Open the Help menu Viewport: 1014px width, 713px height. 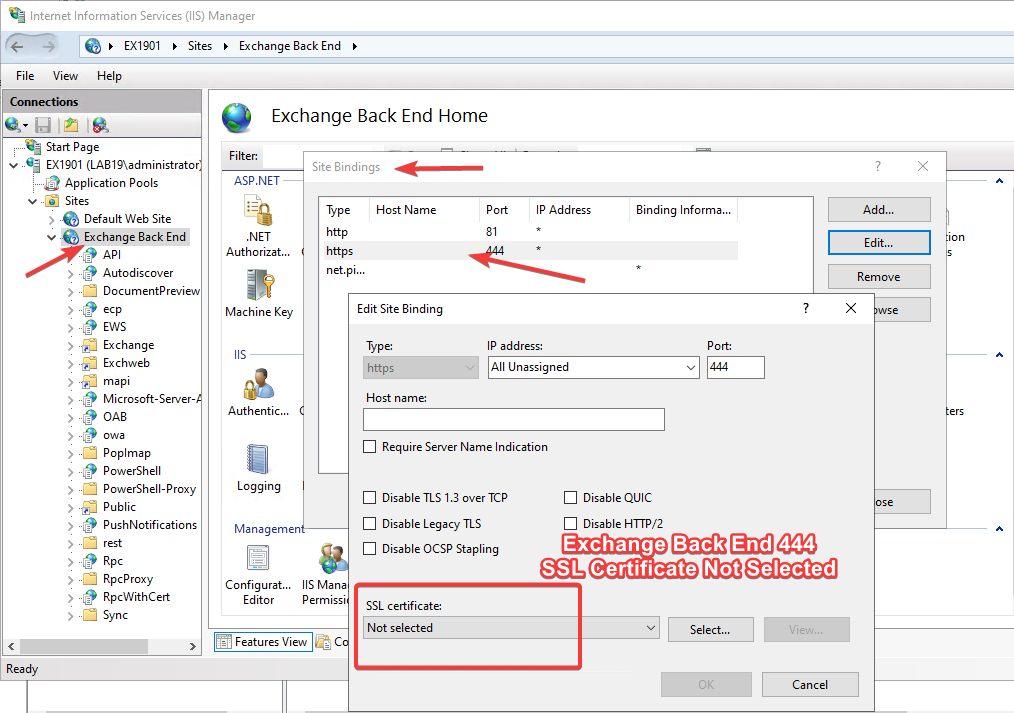(x=109, y=76)
